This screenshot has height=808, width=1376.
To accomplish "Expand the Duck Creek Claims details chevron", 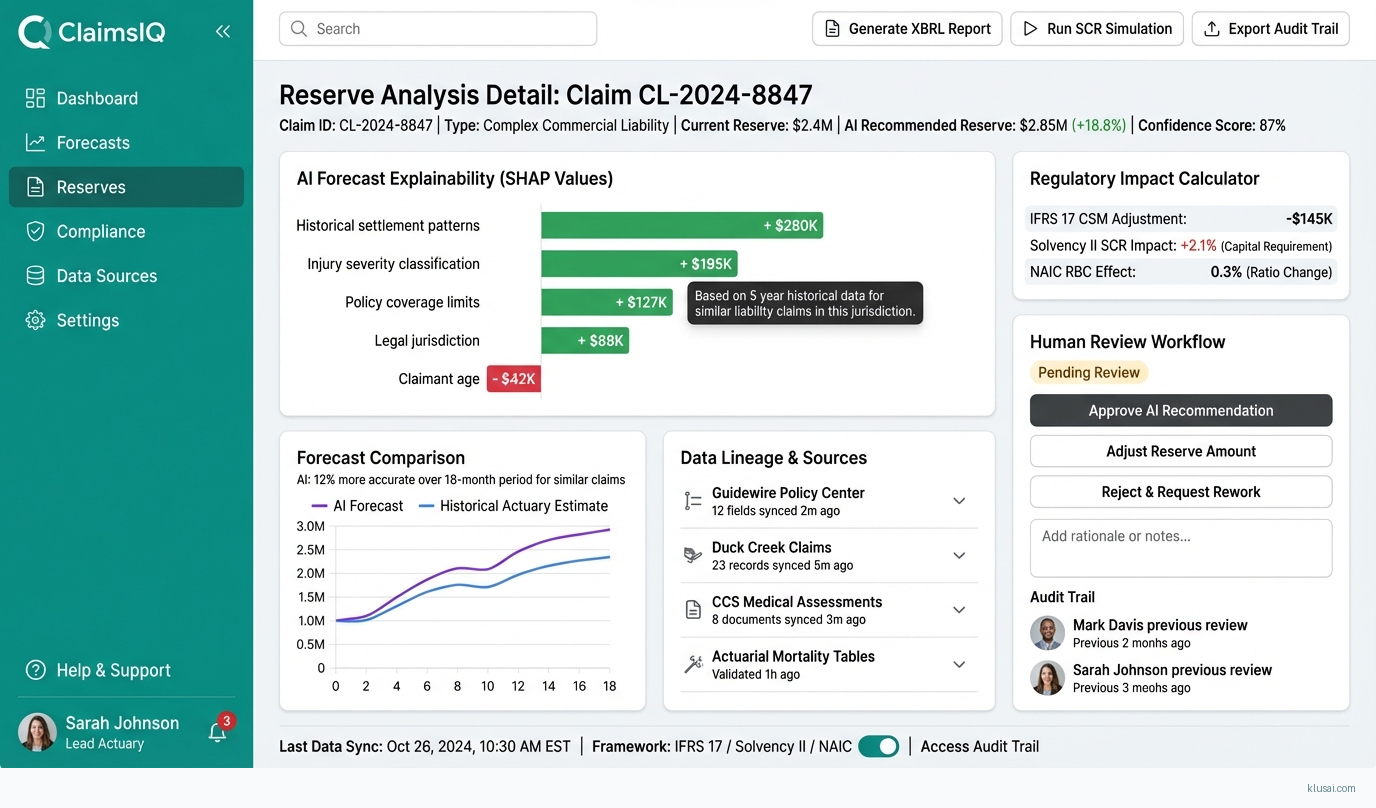I will [958, 556].
